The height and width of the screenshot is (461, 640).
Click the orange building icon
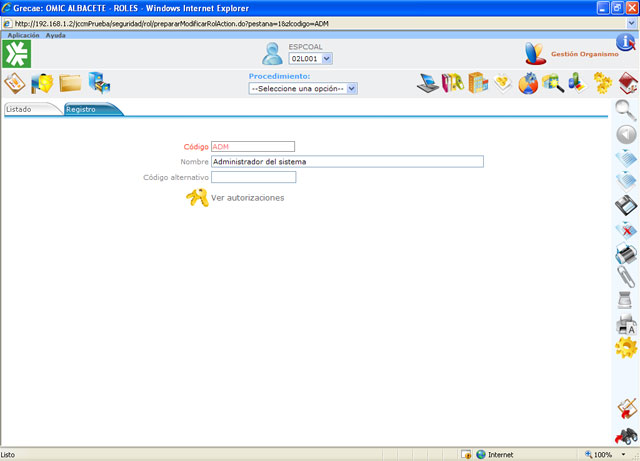478,83
